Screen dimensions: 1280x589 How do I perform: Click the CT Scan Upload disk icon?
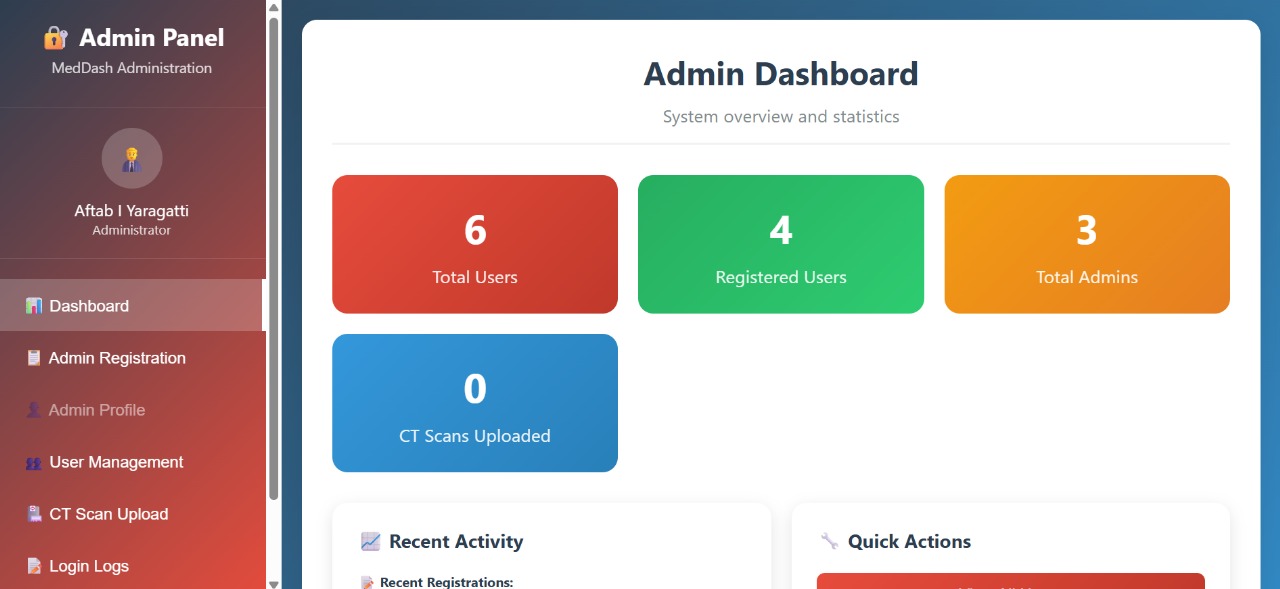(x=34, y=514)
